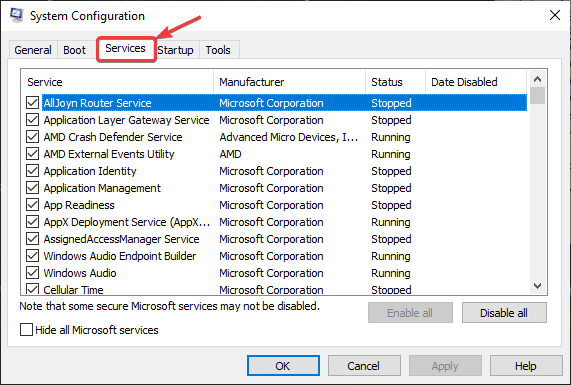Uncheck the AllJoyn Router Service checkbox
The image size is (571, 385).
pos(32,103)
